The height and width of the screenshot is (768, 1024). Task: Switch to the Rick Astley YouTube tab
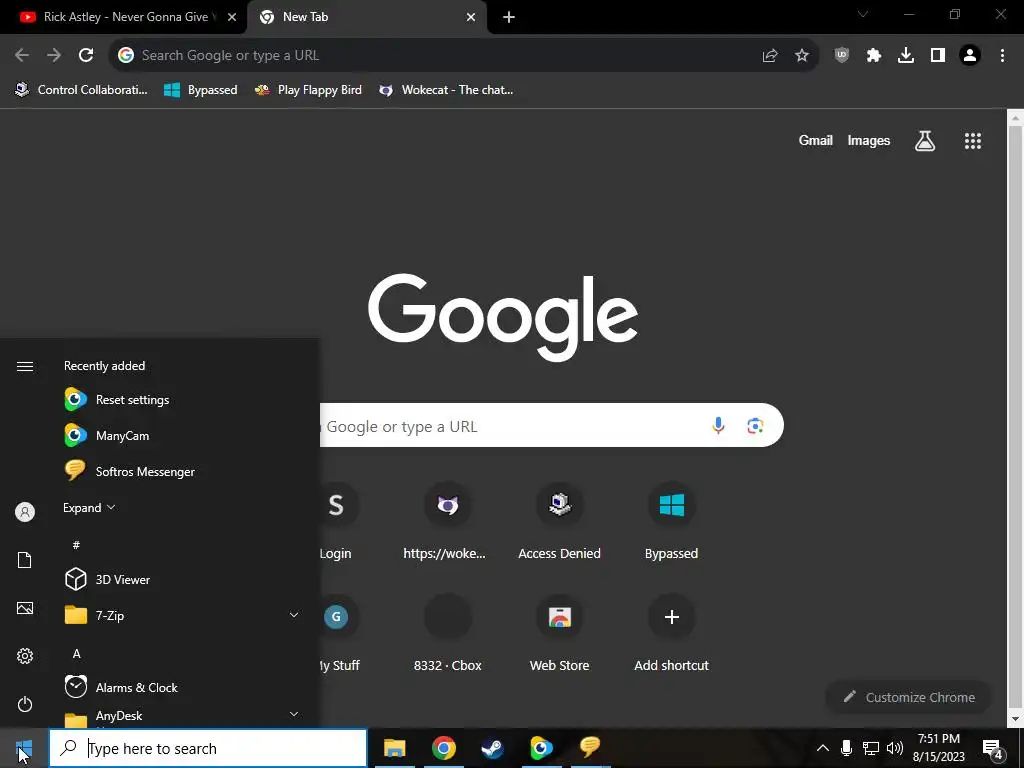click(x=123, y=17)
